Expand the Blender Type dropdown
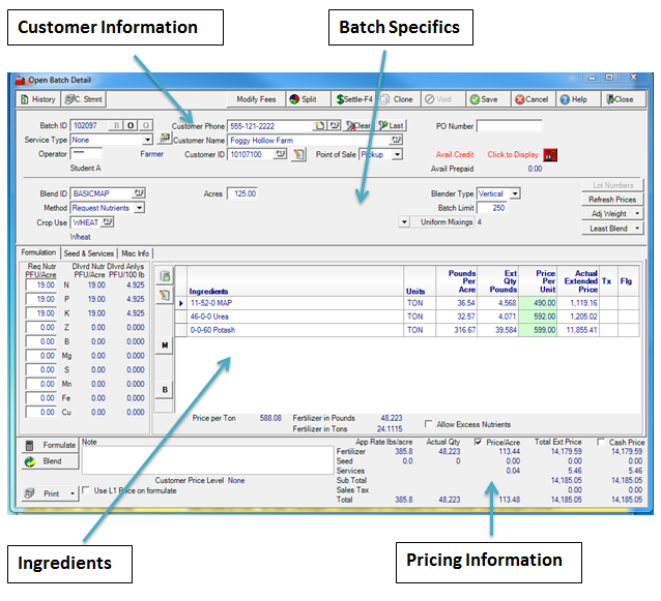The width and height of the screenshot is (661, 601). pos(514,193)
